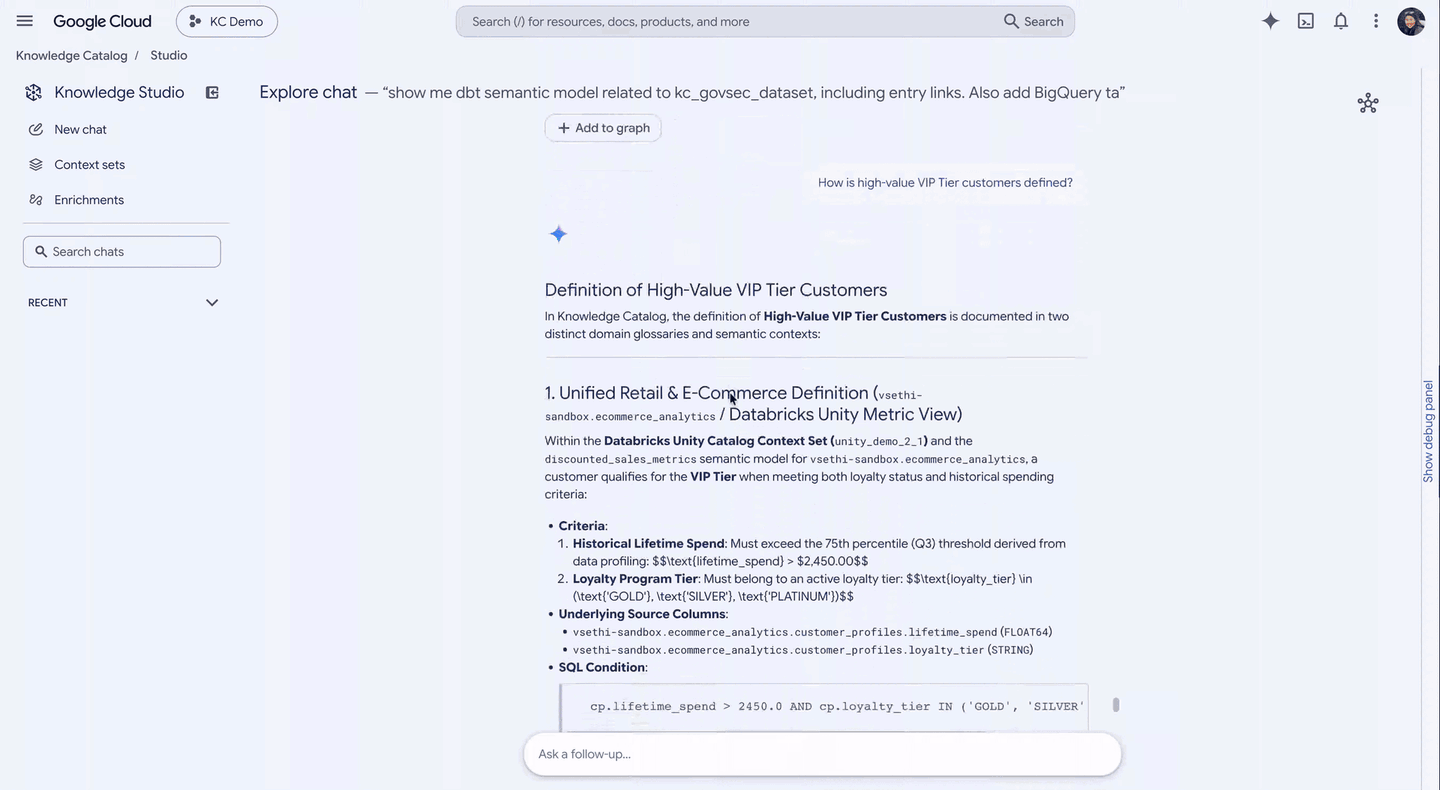This screenshot has height=790, width=1440.
Task: Click the Ask a follow-up input
Action: (822, 754)
